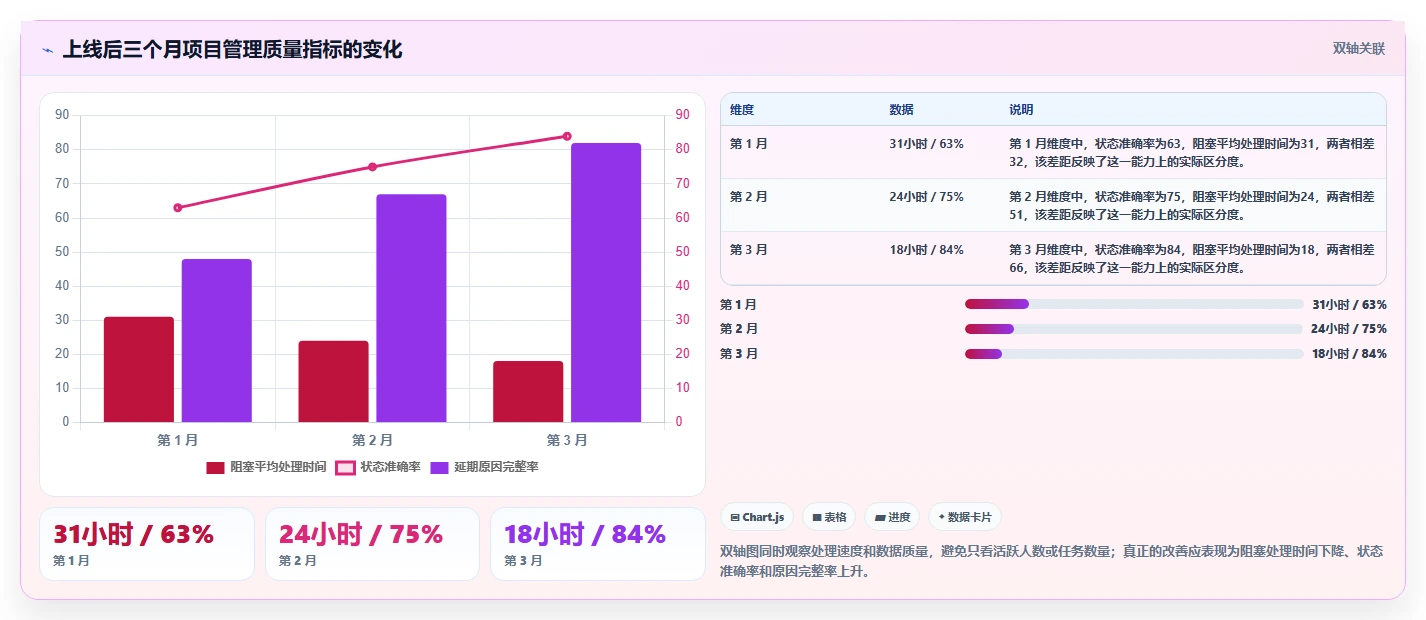
Task: Click the line point above 第 2 月
Action: 372,167
